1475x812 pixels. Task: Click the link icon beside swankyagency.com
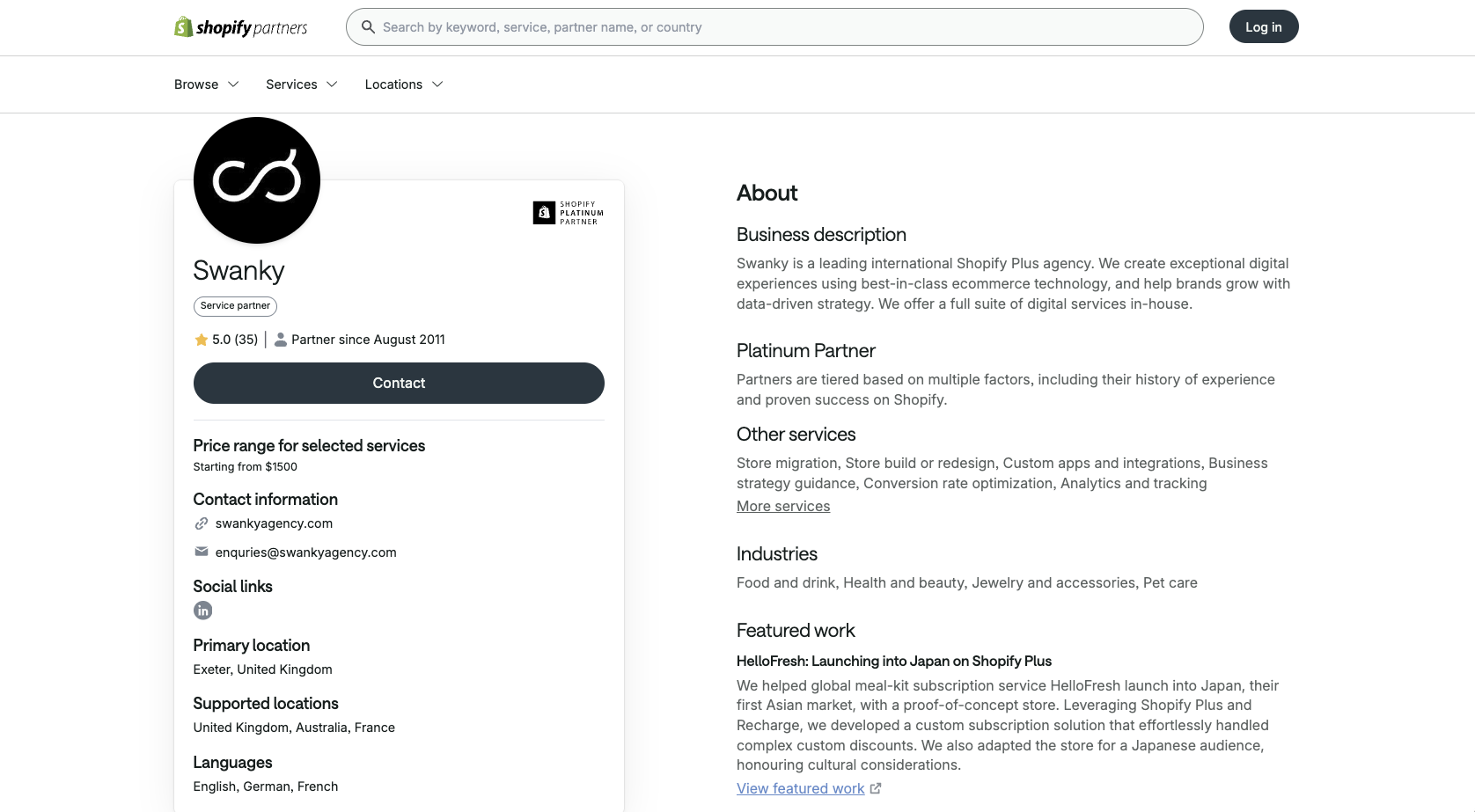tap(202, 523)
